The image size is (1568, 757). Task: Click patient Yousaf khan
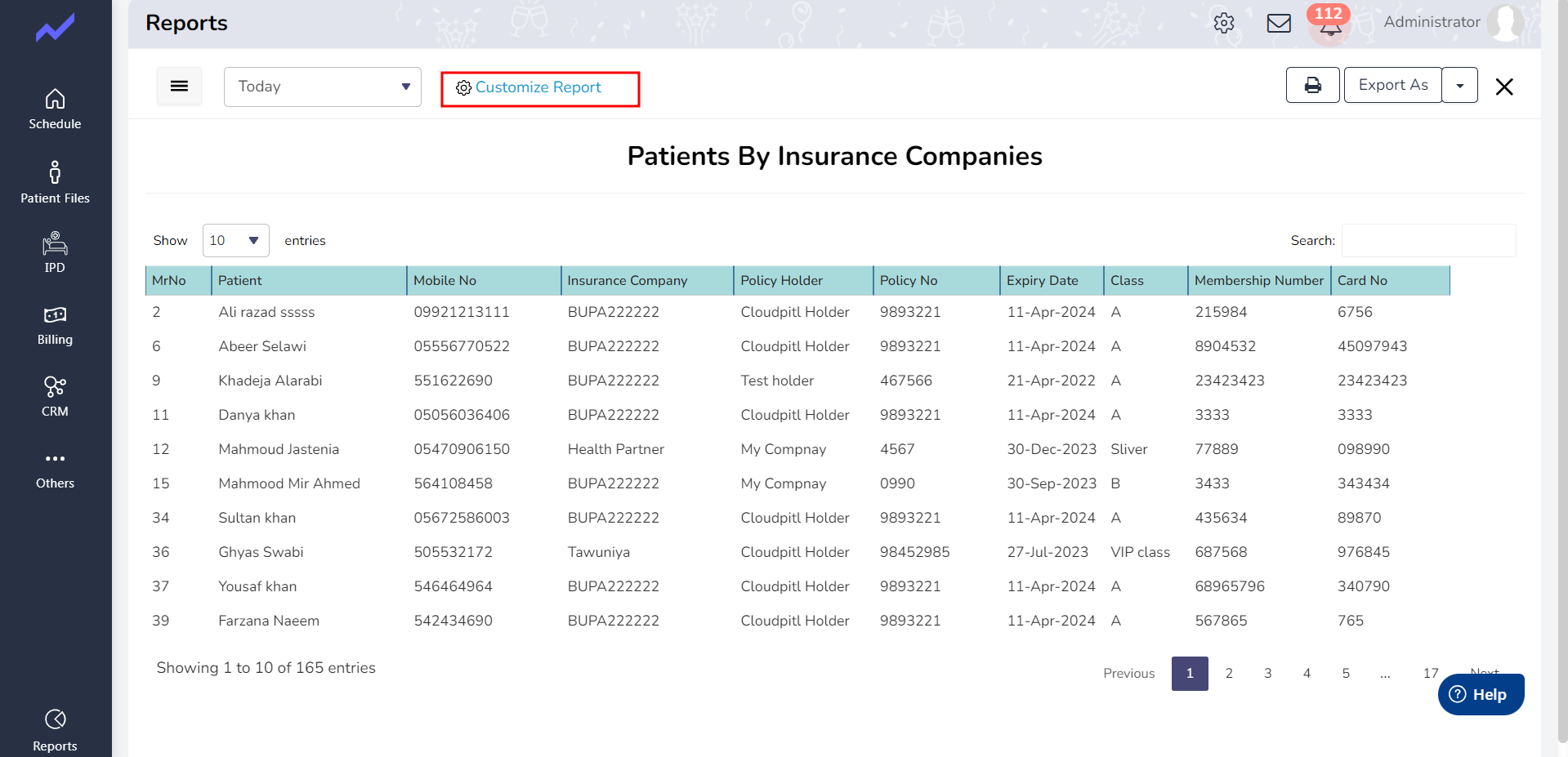click(x=257, y=586)
